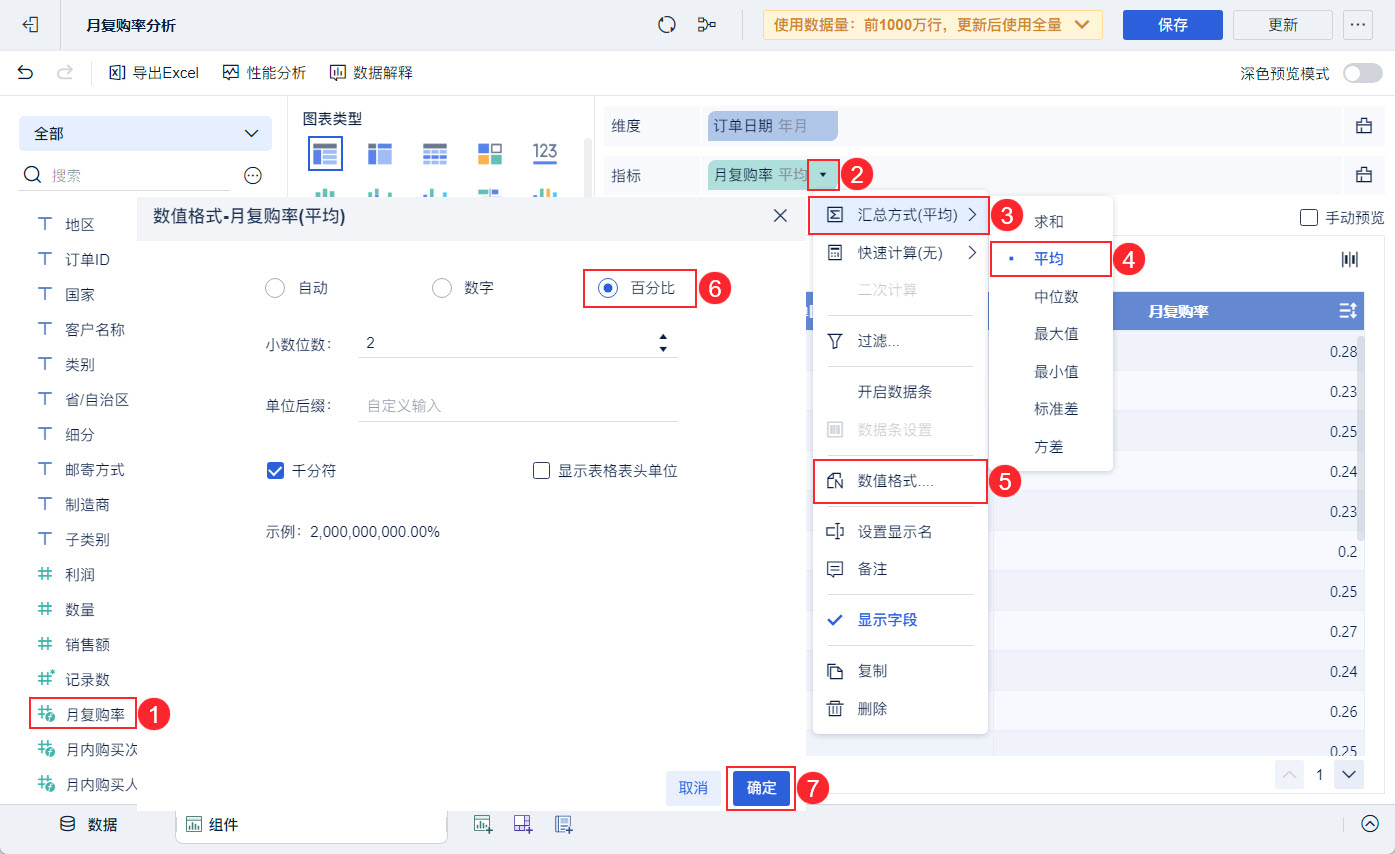1395x854 pixels.
Task: Check the 显示表格表头单位 checkbox
Action: [542, 470]
